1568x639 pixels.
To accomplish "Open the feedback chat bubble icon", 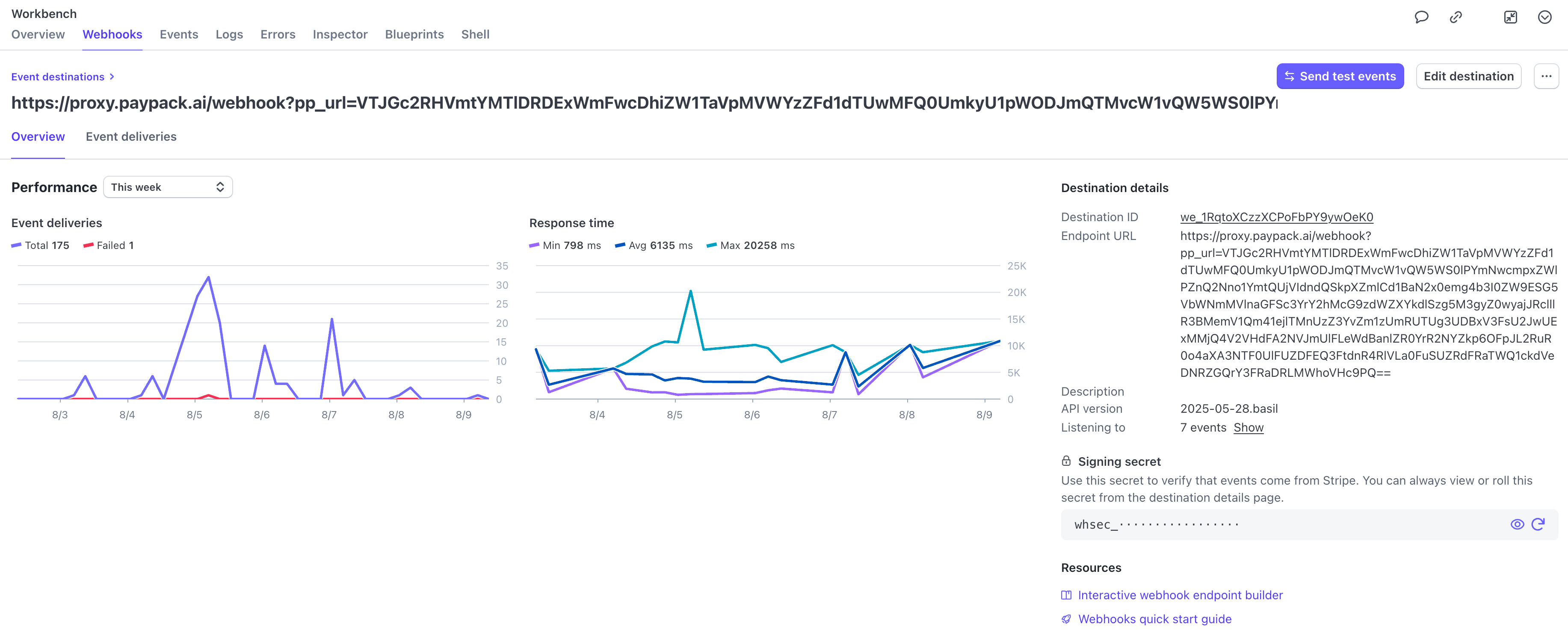I will coord(1421,18).
